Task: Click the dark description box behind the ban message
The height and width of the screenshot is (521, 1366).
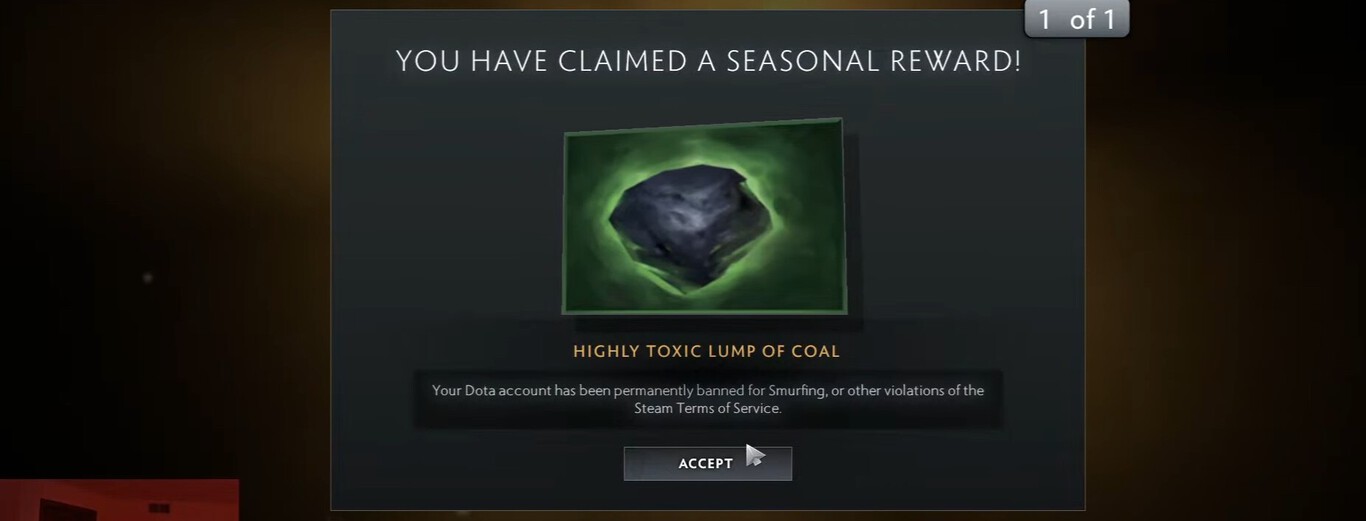Action: point(708,399)
